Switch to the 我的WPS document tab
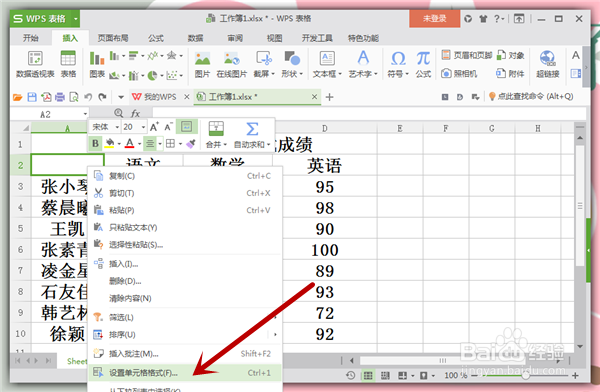 tap(155, 97)
